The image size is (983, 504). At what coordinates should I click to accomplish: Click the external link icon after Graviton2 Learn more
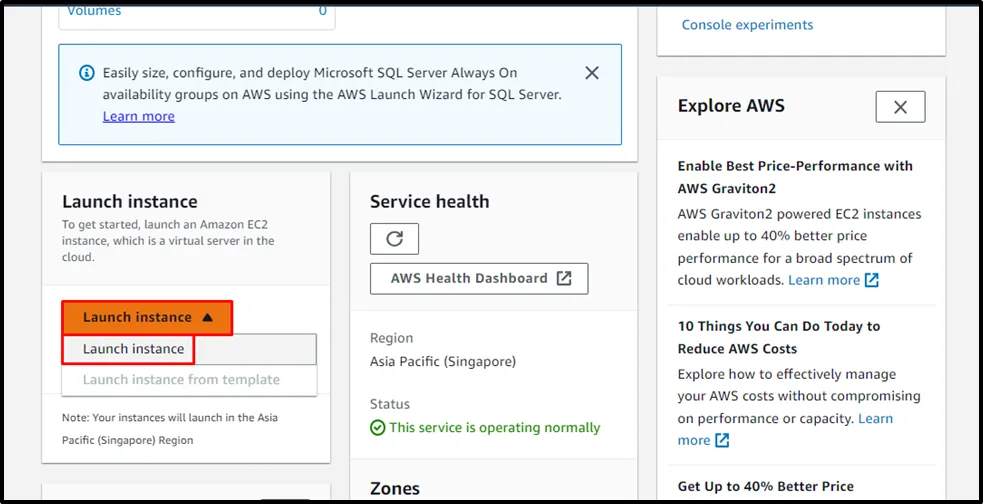click(871, 281)
